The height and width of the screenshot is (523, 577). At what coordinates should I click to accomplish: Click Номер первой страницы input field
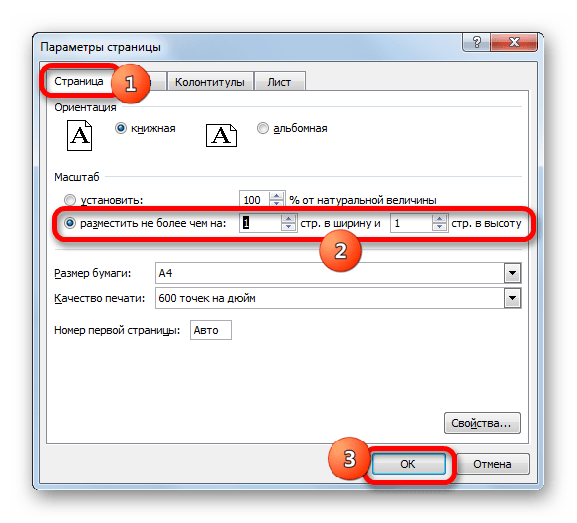tap(211, 330)
